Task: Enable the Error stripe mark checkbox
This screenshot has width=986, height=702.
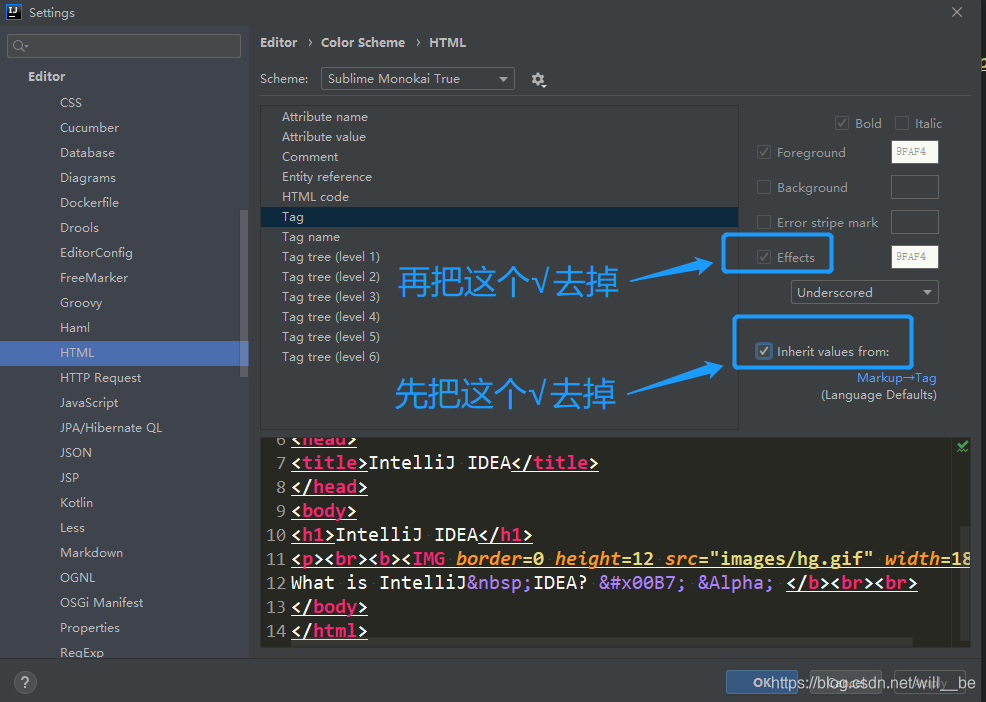Action: [763, 222]
